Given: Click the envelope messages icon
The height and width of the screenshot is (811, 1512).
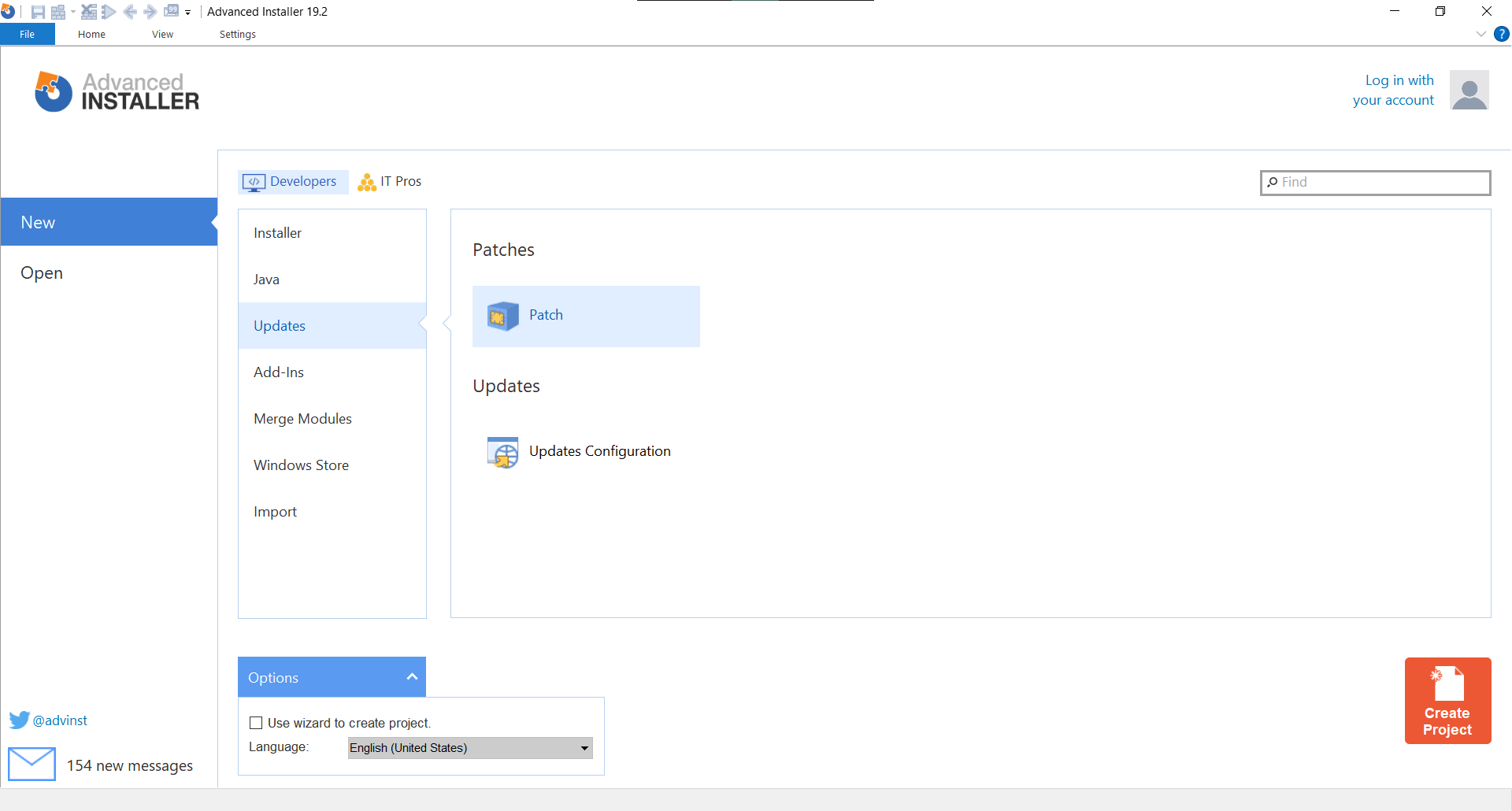Looking at the screenshot, I should (x=31, y=764).
